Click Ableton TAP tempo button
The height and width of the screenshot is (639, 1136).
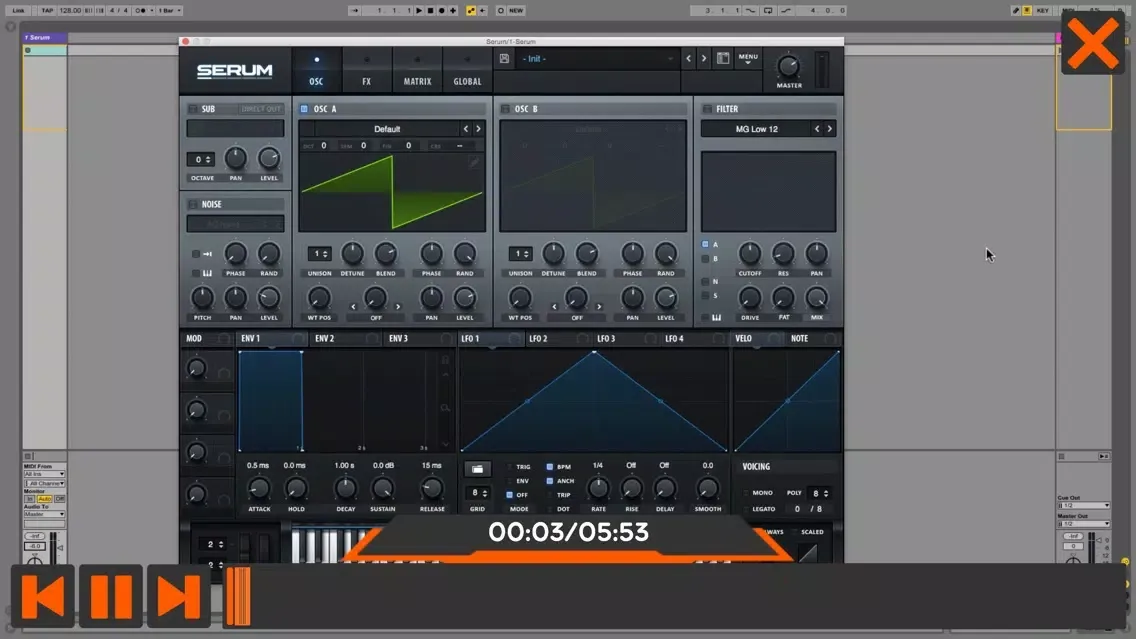coord(47,11)
